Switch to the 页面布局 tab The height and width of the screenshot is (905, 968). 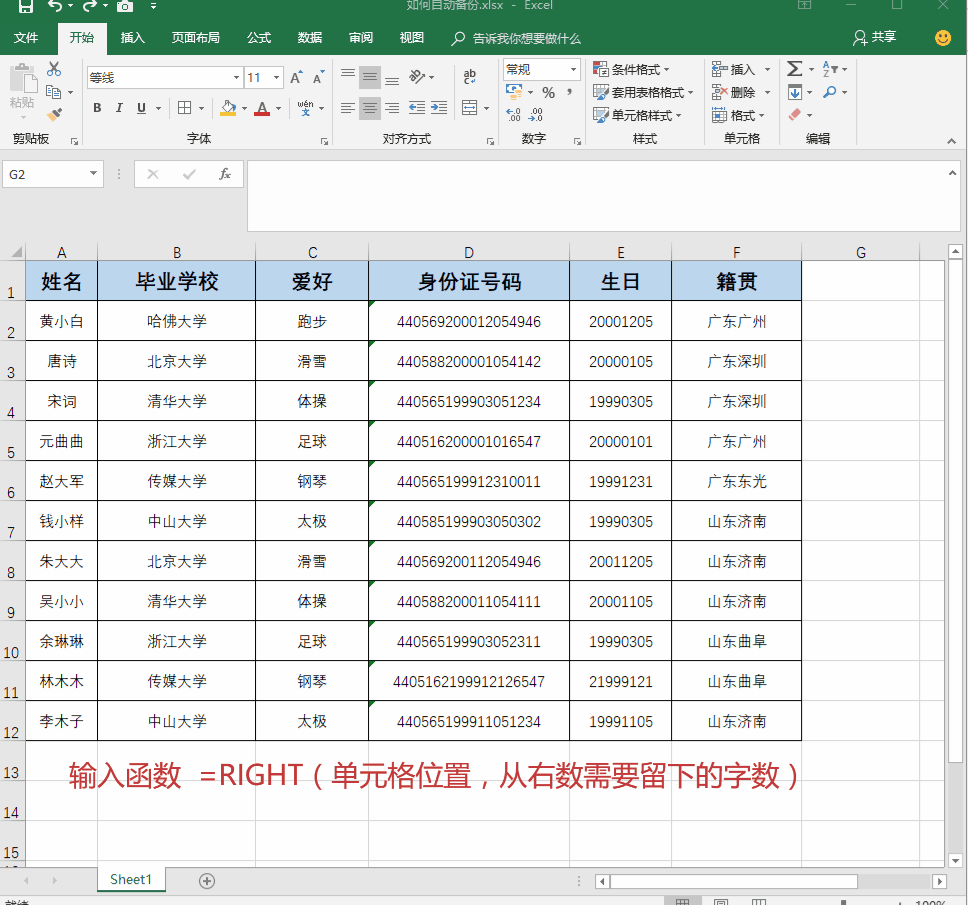click(x=195, y=38)
